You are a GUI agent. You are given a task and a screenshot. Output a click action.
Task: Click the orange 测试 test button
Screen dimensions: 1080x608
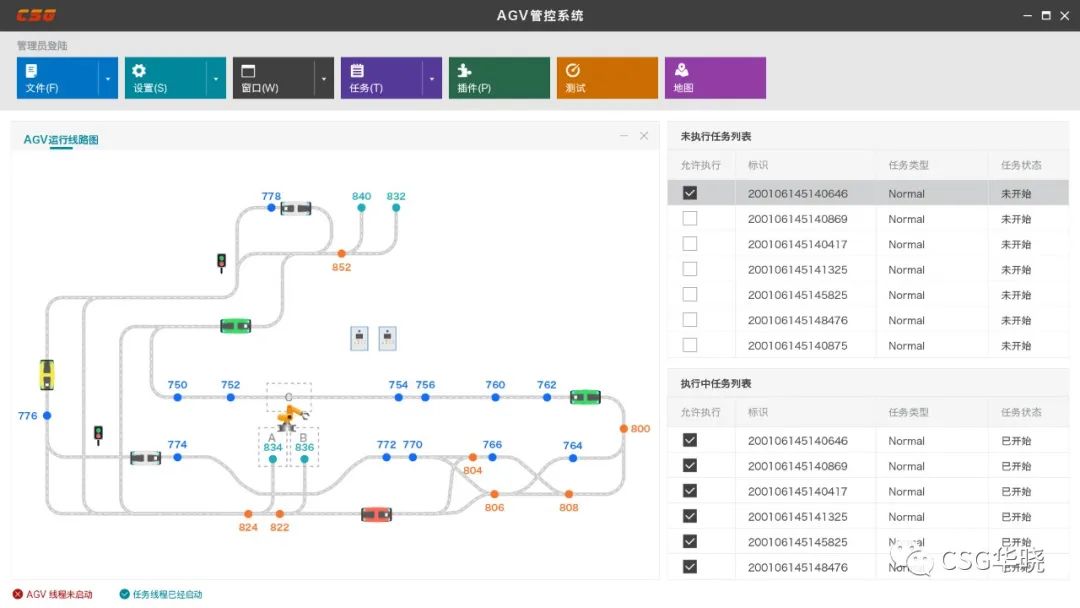tap(607, 78)
